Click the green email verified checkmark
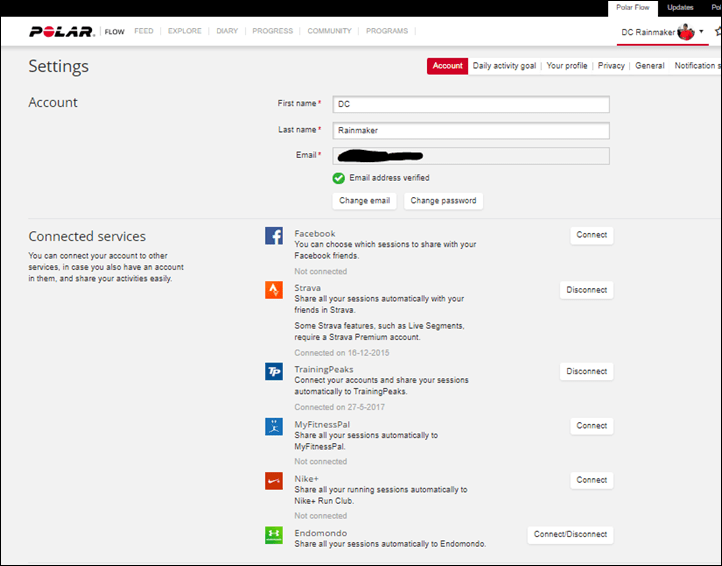722x566 pixels. coord(338,178)
